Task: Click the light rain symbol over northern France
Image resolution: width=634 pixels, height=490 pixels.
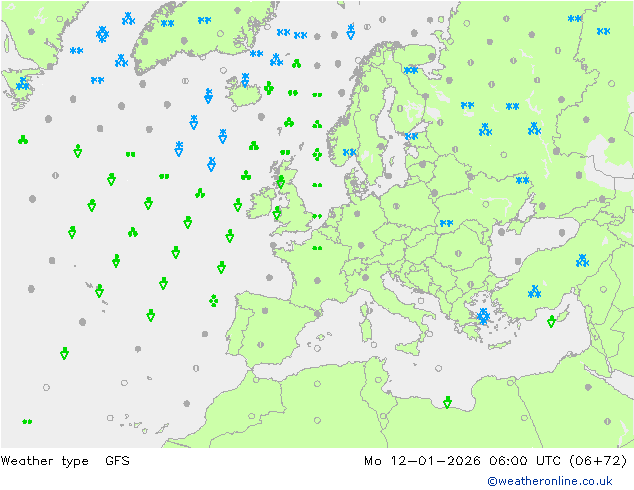Action: [x=317, y=248]
